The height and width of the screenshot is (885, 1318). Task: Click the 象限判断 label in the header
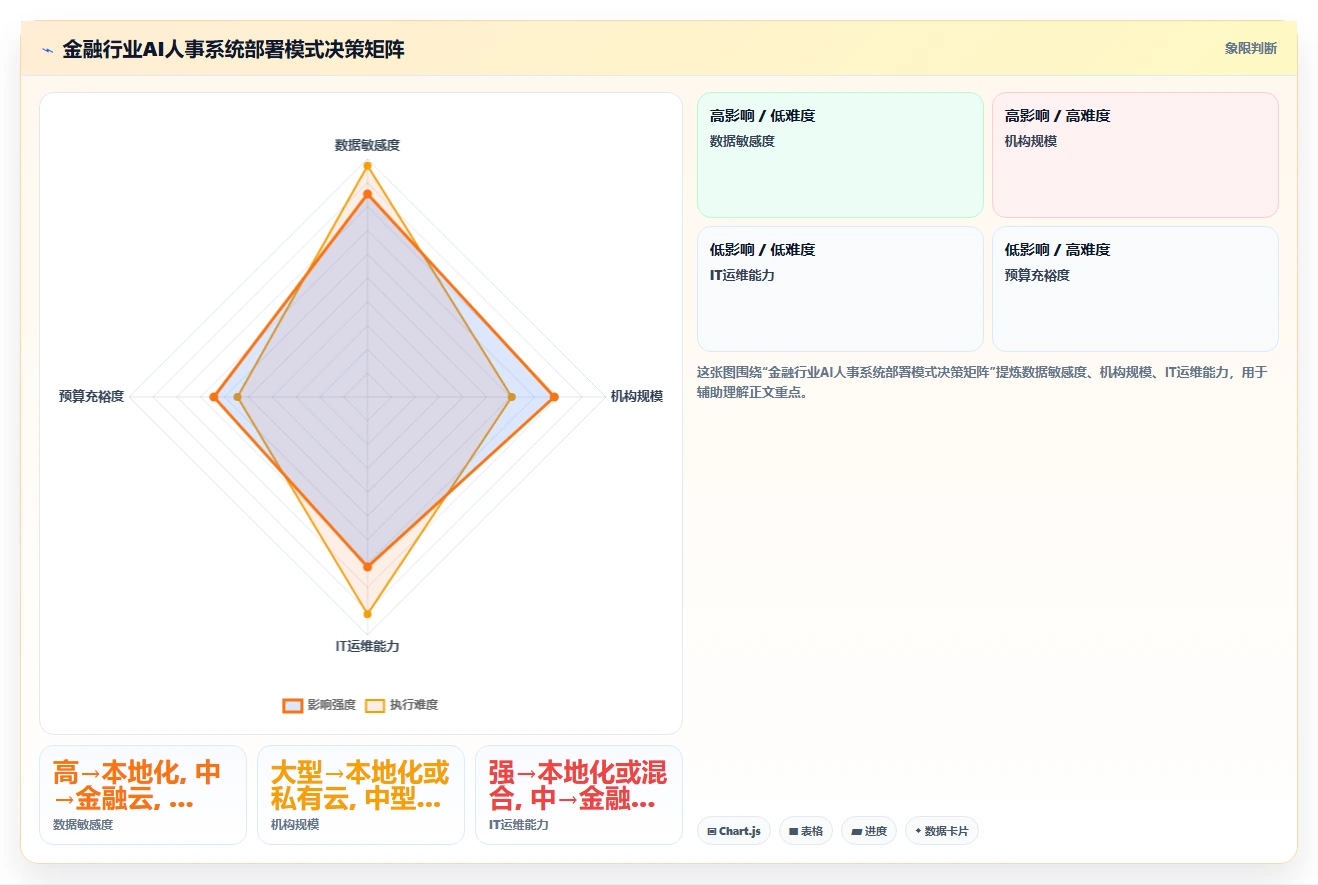click(1250, 48)
